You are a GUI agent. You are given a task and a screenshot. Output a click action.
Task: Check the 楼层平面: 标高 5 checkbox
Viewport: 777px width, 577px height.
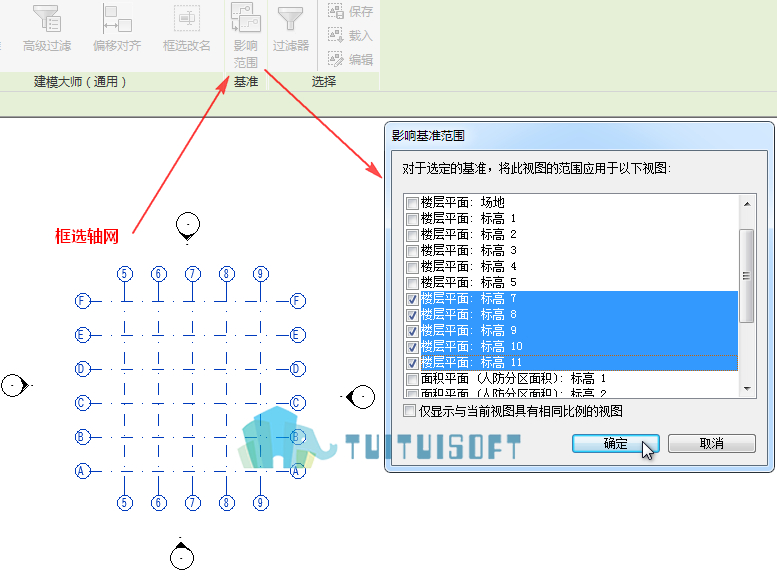click(x=412, y=283)
